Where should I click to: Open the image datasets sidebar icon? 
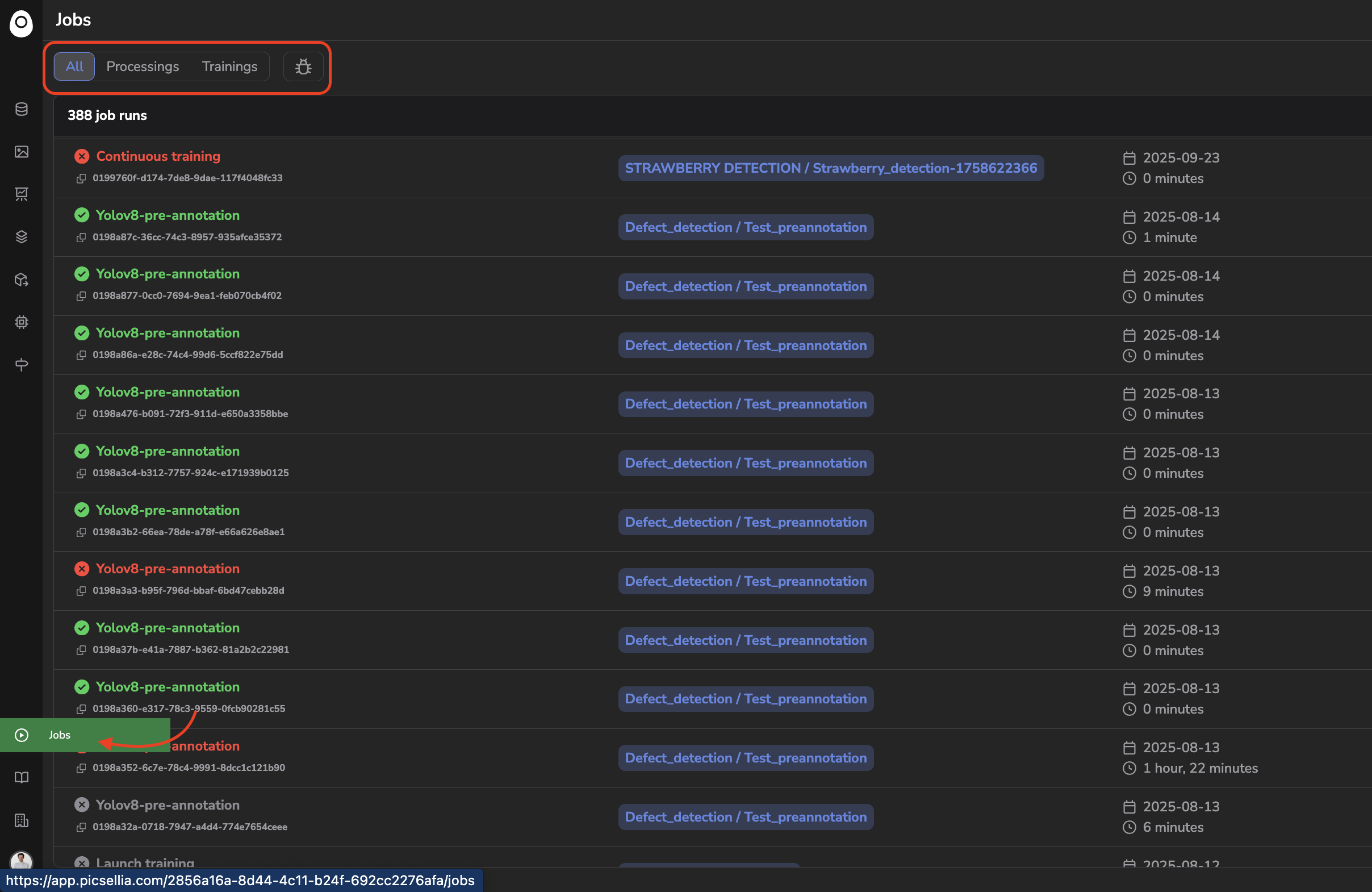click(x=22, y=152)
